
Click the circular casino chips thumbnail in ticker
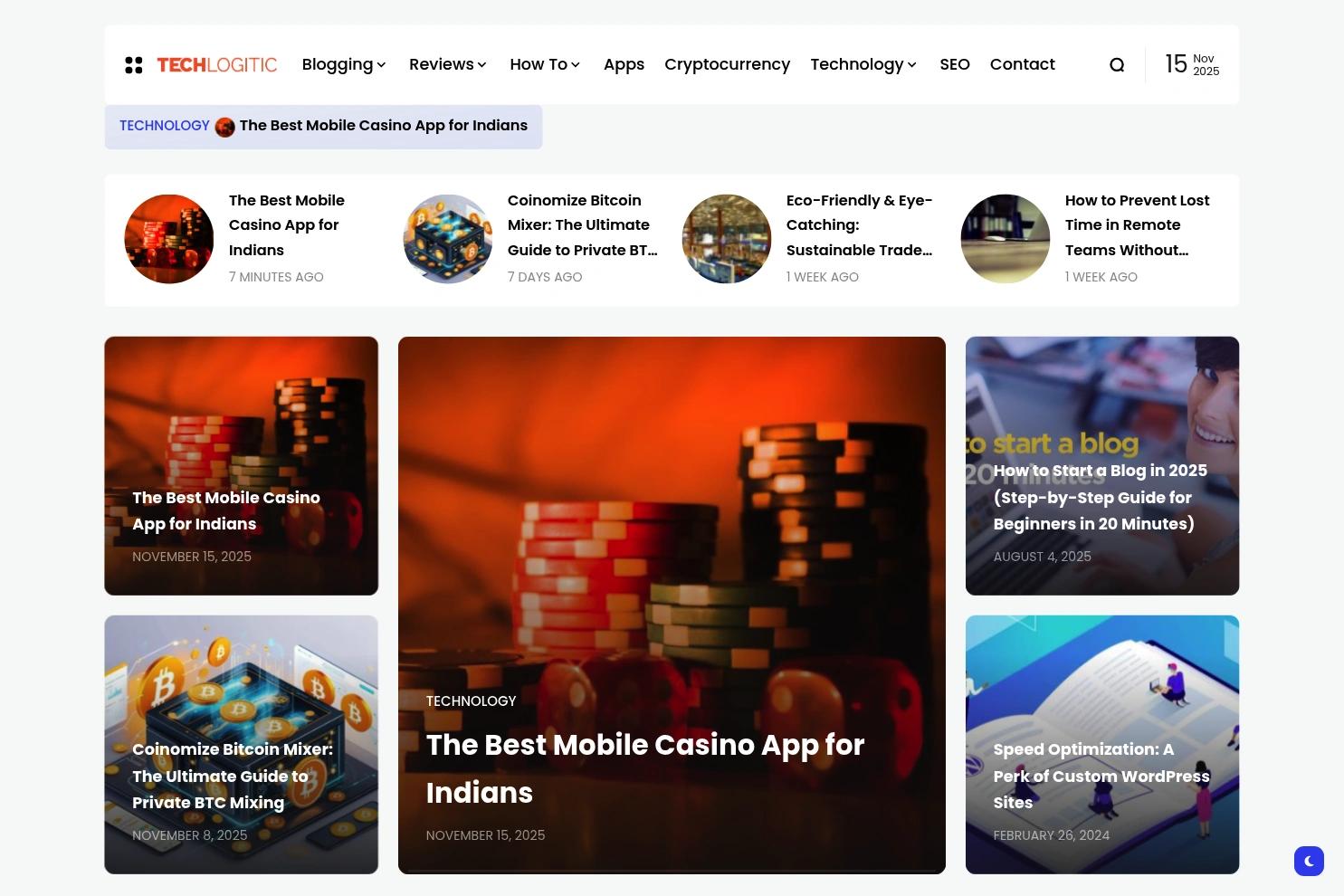168,238
